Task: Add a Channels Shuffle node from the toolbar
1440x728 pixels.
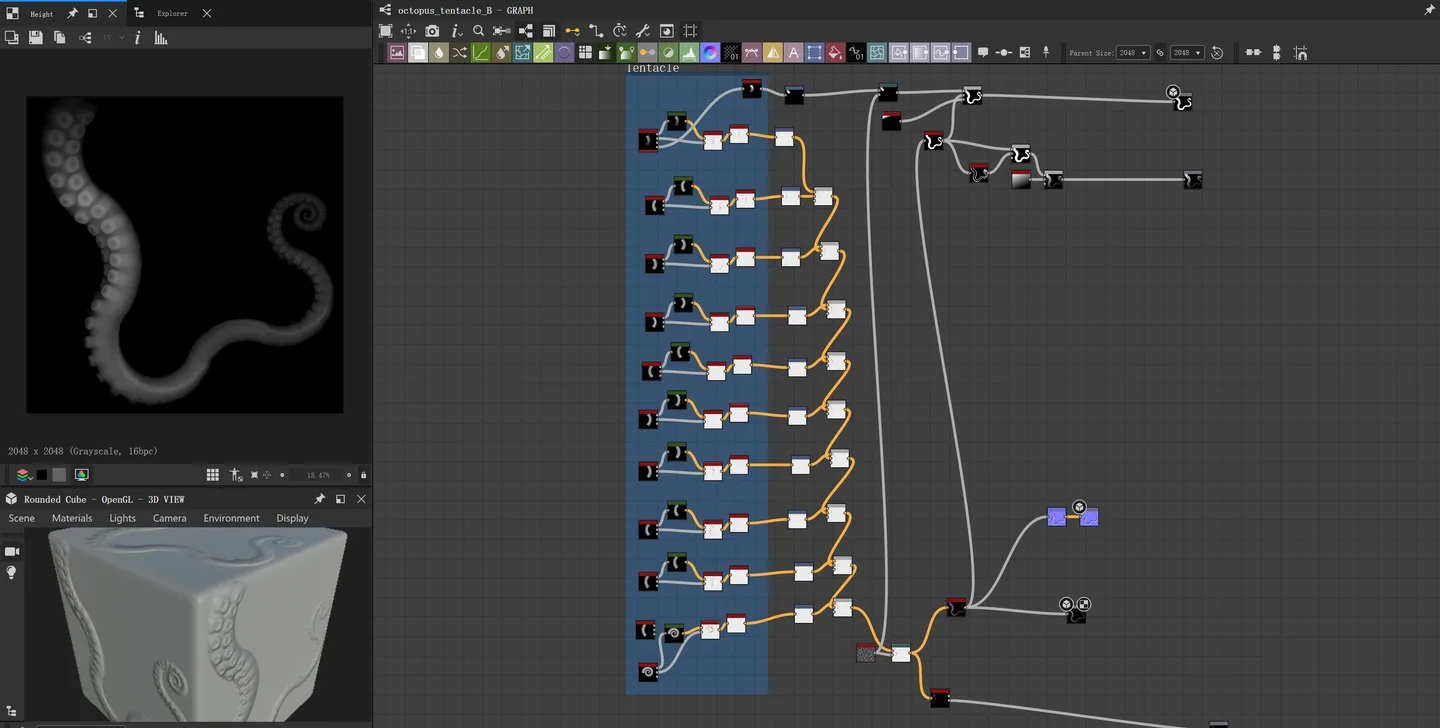Action: pyautogui.click(x=459, y=53)
